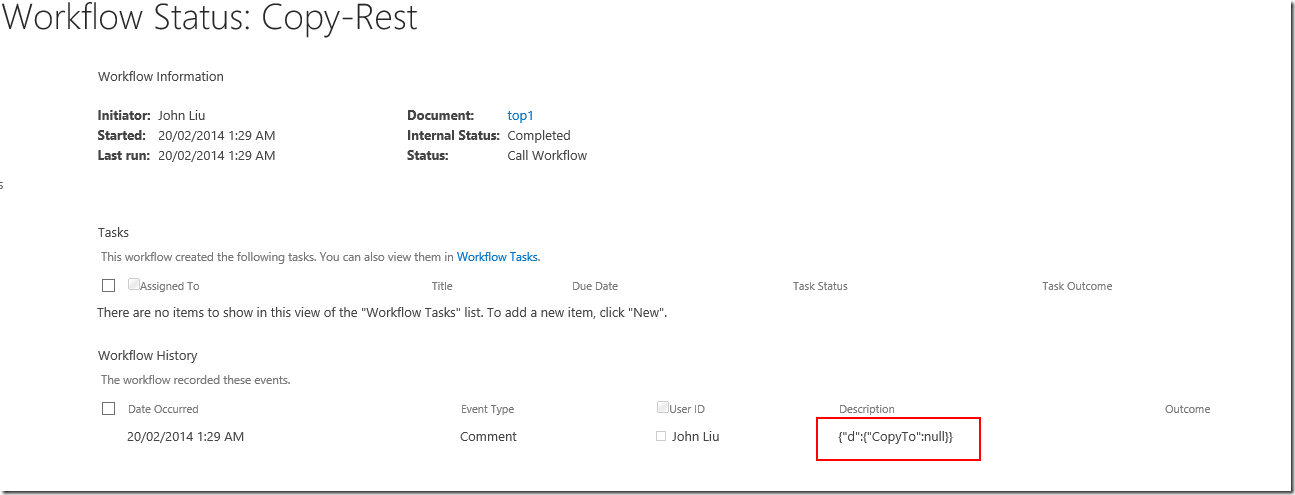Tick the select-all checkbox in Tasks header
This screenshot has width=1295, height=495.
click(x=108, y=286)
